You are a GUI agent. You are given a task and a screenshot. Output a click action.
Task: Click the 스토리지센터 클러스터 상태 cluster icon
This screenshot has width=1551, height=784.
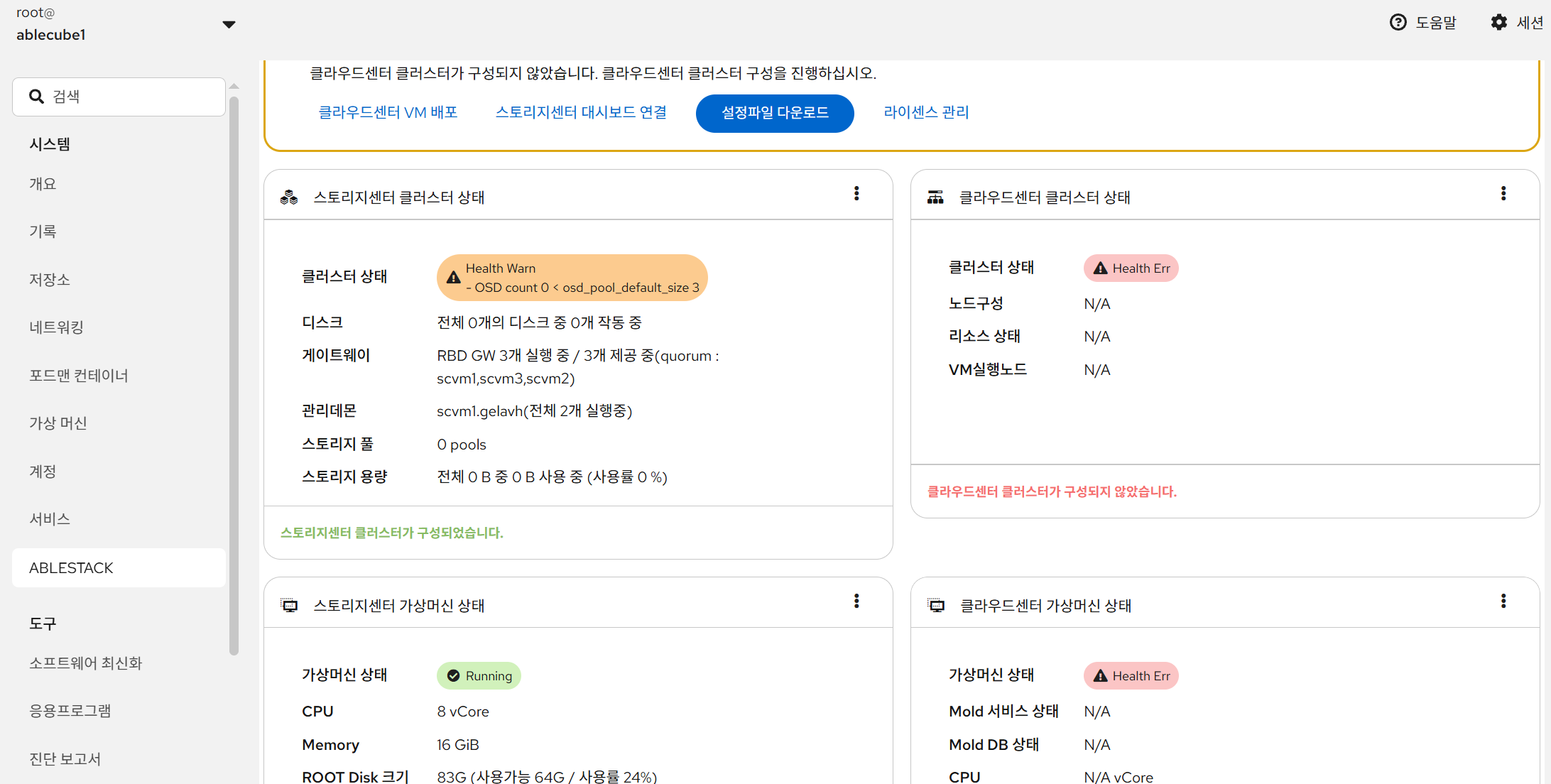tap(289, 197)
